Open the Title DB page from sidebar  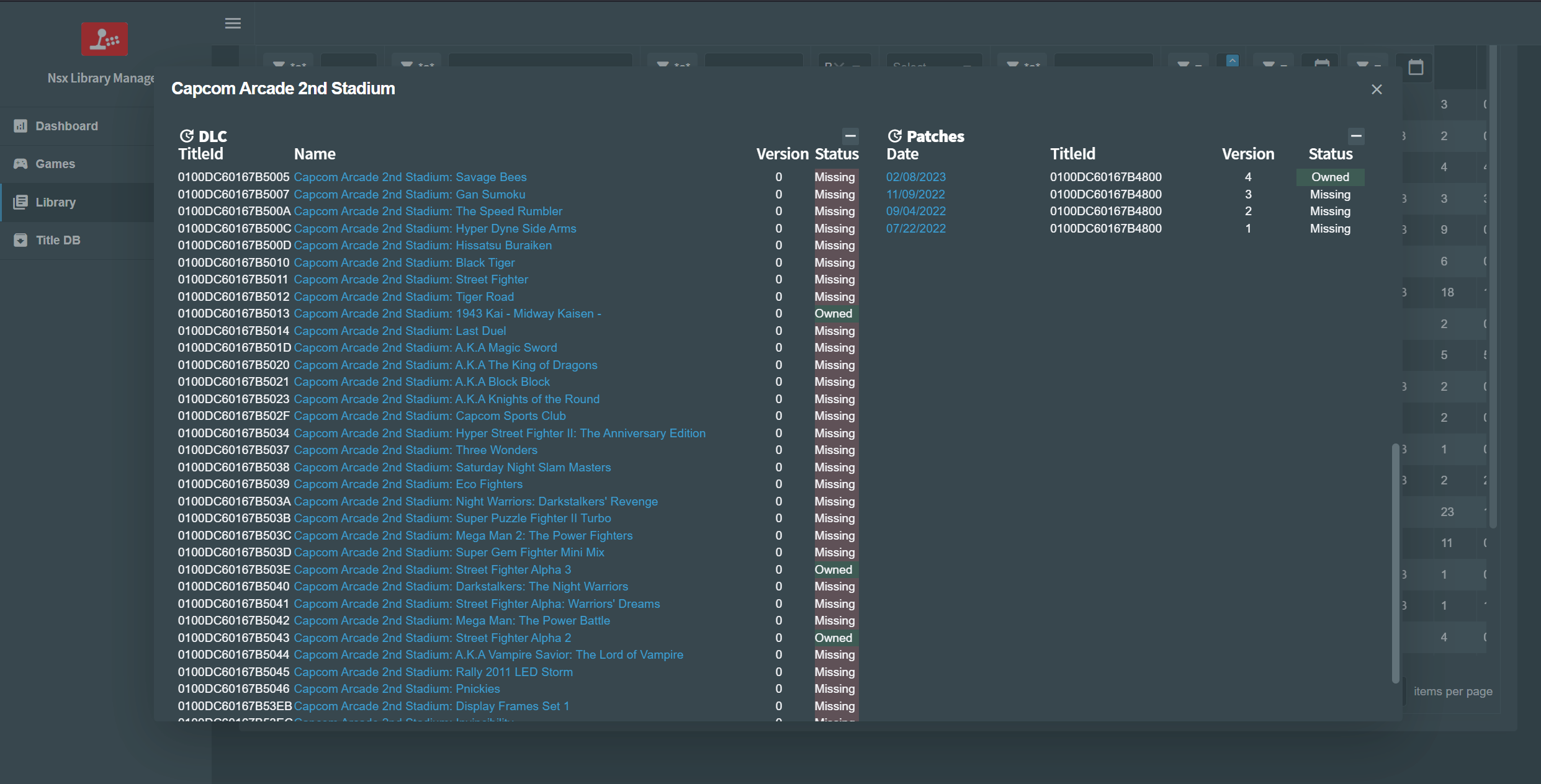(x=77, y=240)
